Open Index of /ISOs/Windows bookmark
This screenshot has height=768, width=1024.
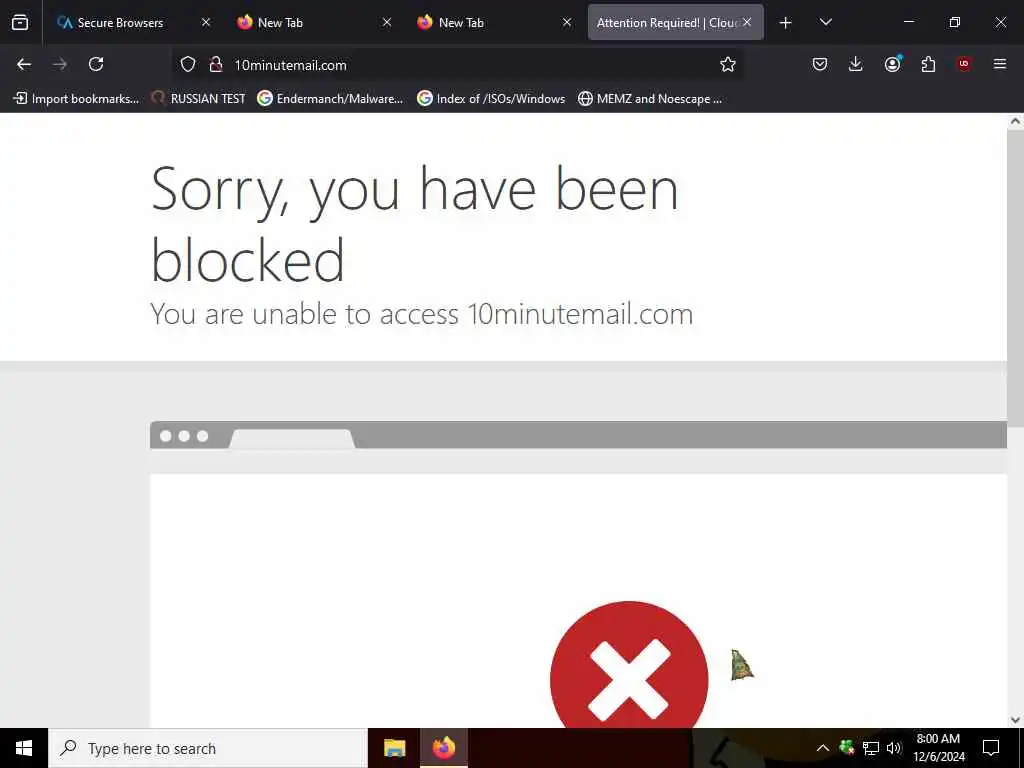(491, 99)
